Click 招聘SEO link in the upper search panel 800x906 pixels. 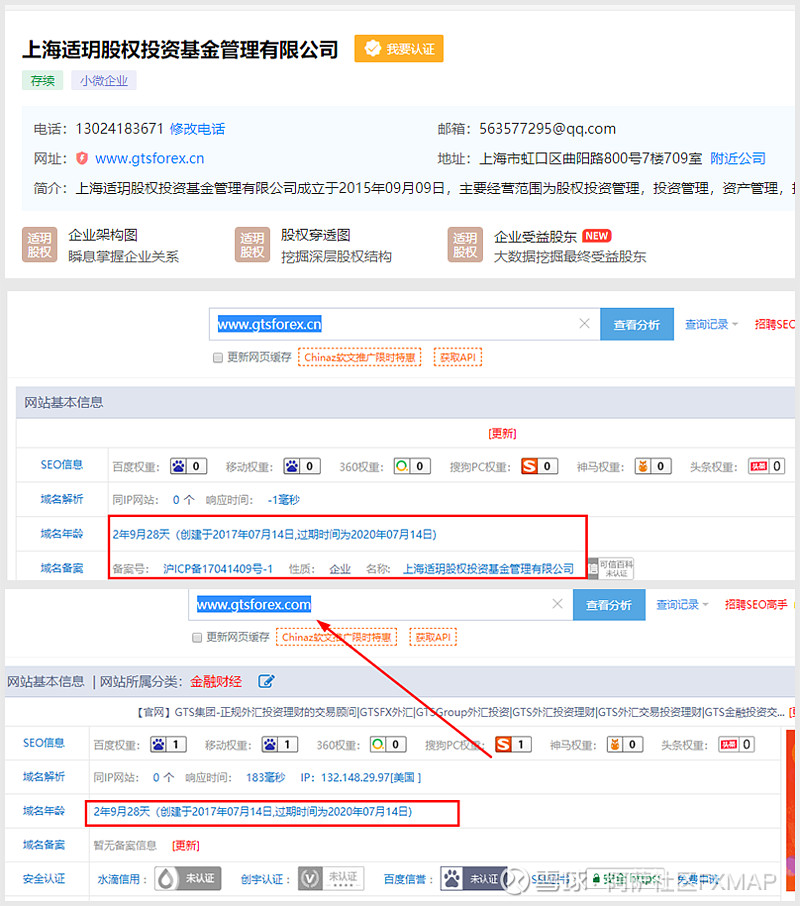(x=775, y=324)
